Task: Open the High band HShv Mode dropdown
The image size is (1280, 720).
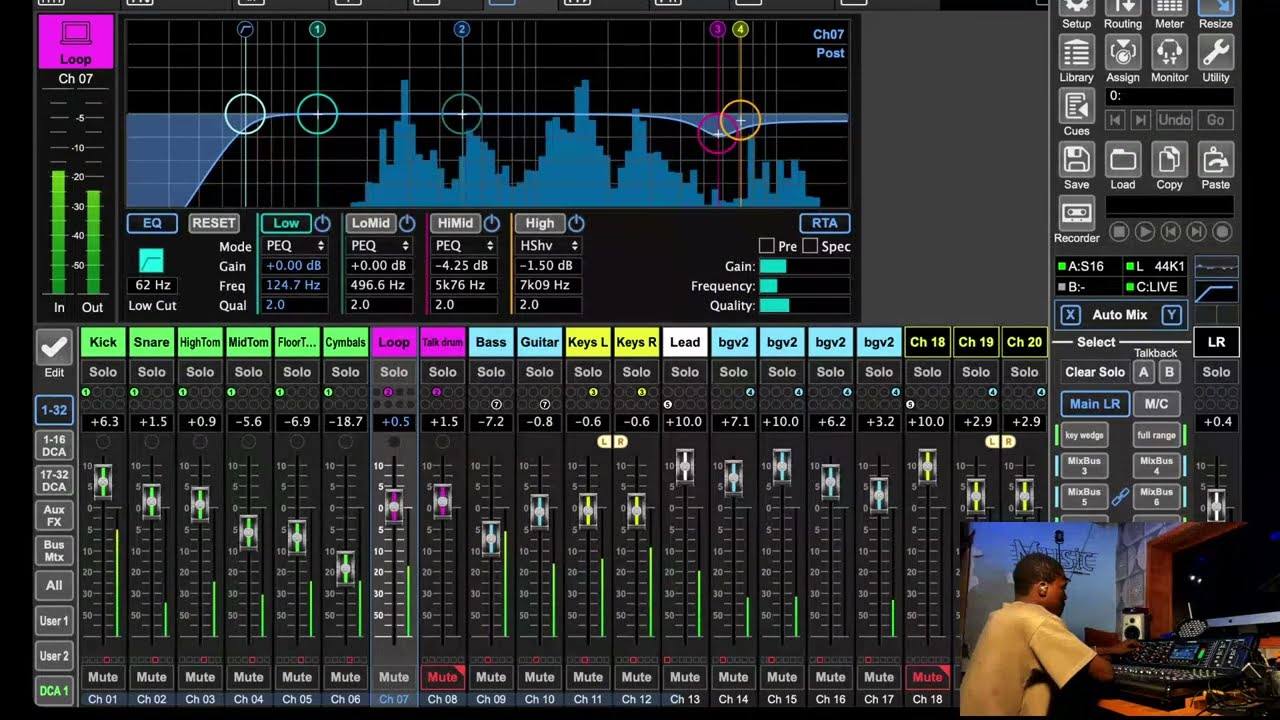Action: (549, 245)
